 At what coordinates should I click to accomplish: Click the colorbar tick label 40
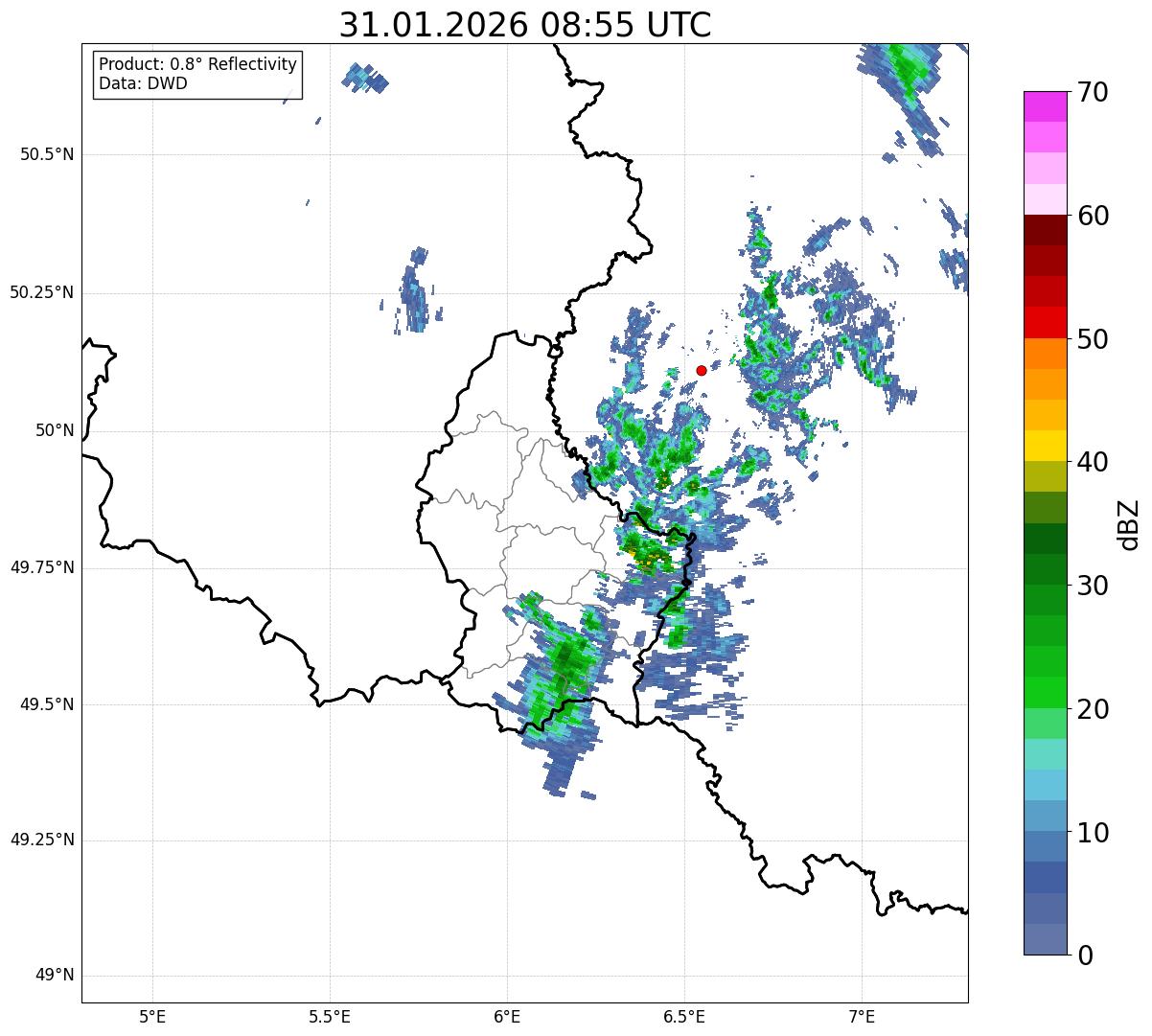[x=1093, y=462]
